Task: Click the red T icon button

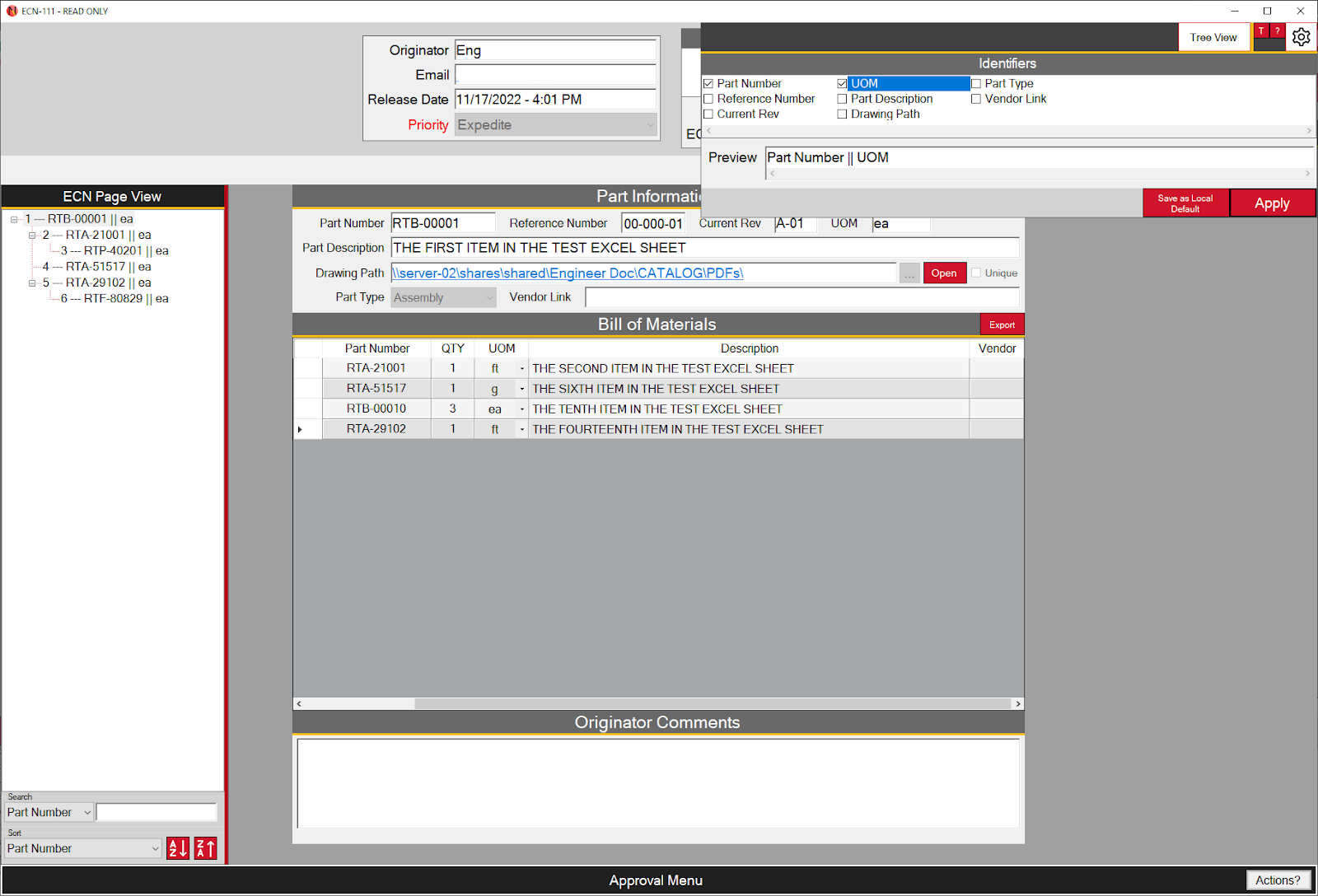Action: coord(1260,31)
